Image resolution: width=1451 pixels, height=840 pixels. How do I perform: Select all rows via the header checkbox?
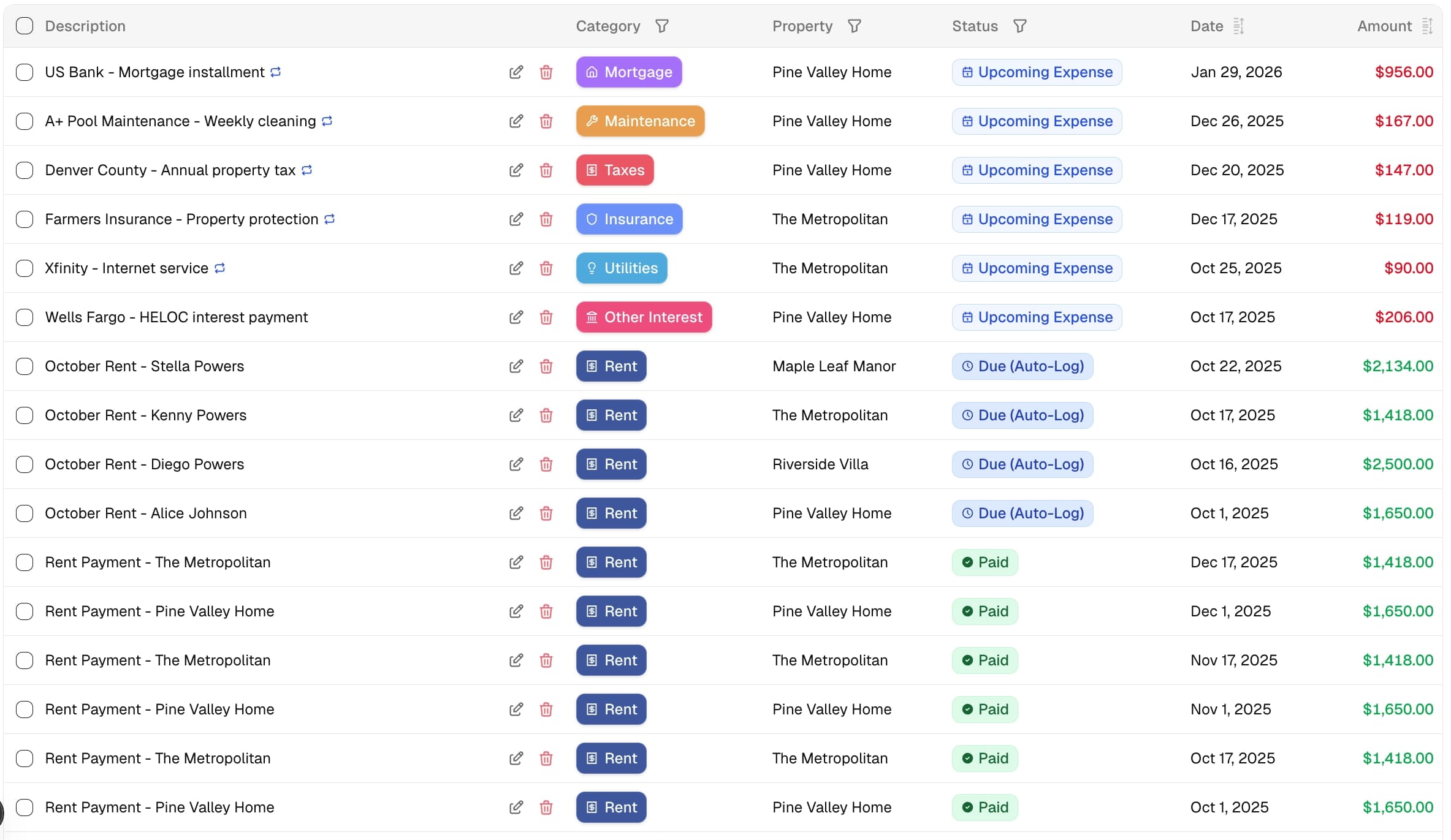point(25,26)
